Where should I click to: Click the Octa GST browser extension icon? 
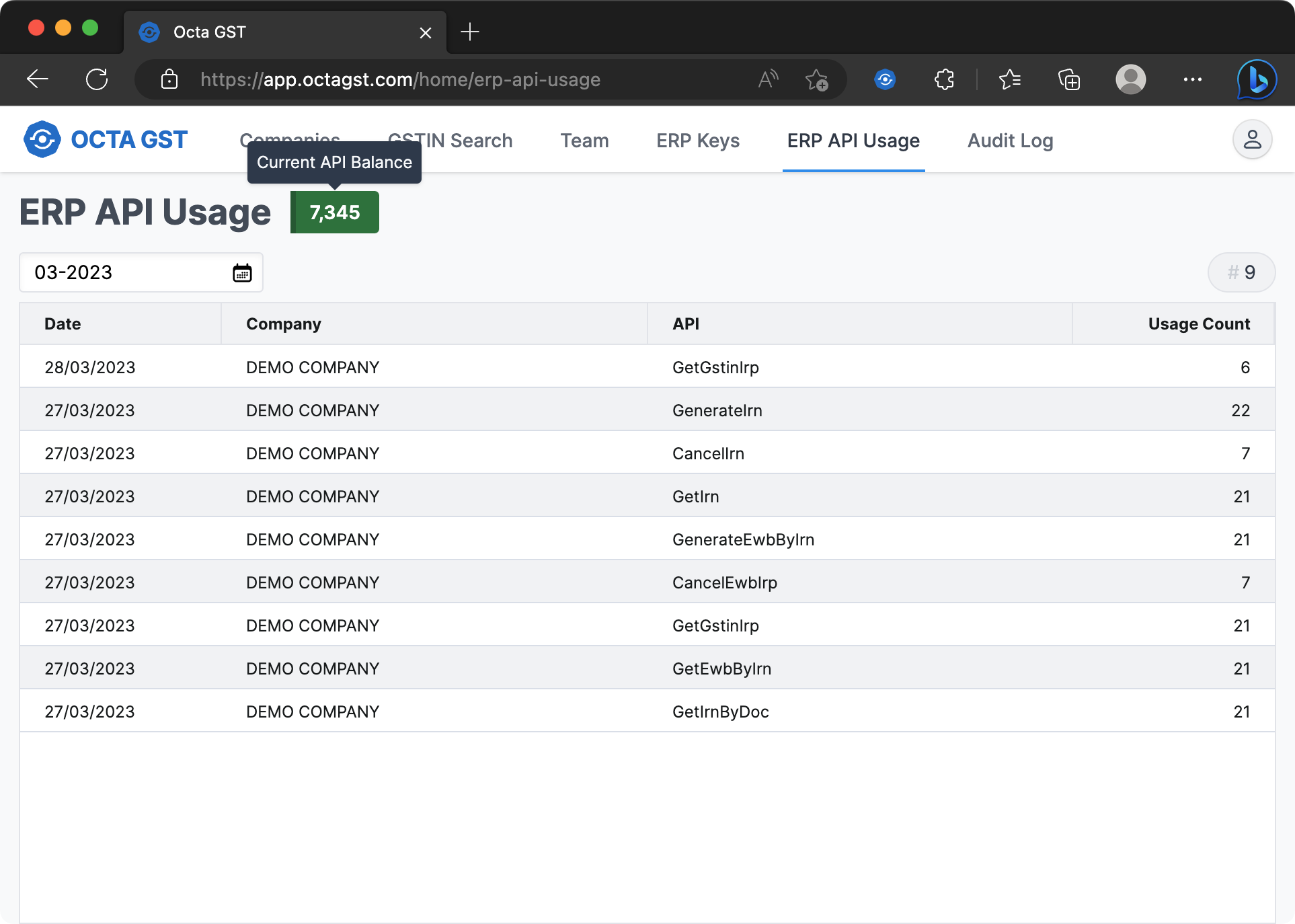pyautogui.click(x=885, y=80)
